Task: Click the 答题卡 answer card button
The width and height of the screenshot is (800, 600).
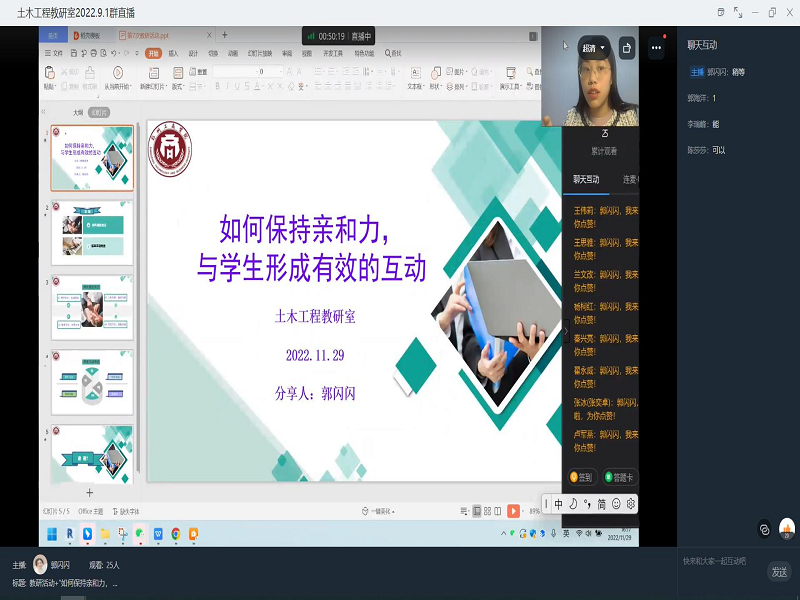Action: 619,477
